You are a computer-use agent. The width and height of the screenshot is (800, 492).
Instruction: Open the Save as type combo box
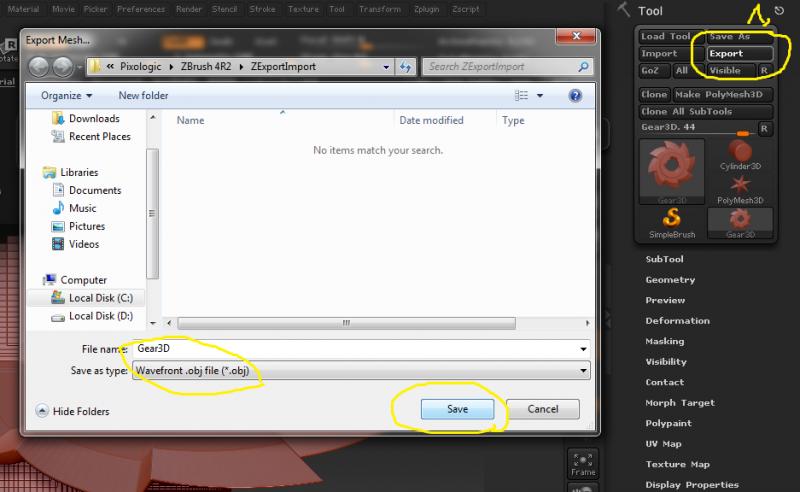[x=361, y=371]
